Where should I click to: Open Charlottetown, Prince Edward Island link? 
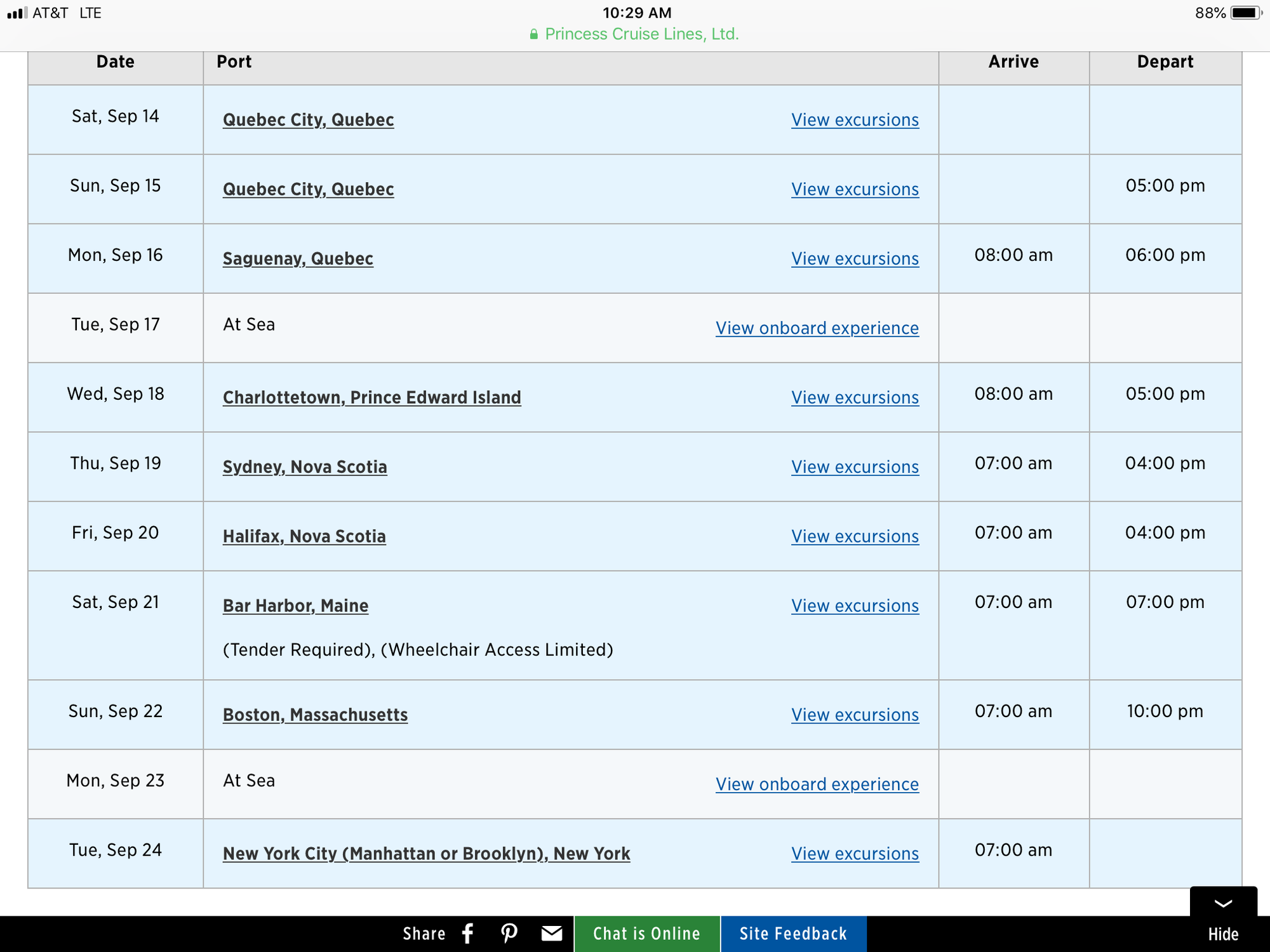pyautogui.click(x=371, y=398)
